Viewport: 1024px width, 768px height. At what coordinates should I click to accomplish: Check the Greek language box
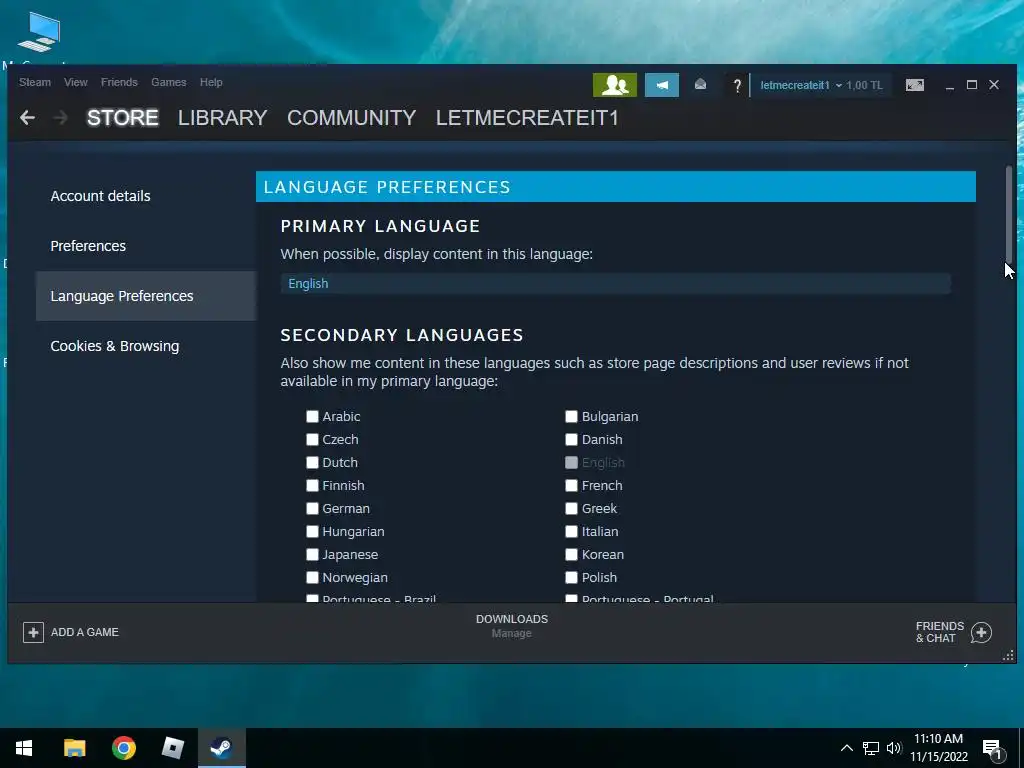click(x=571, y=509)
